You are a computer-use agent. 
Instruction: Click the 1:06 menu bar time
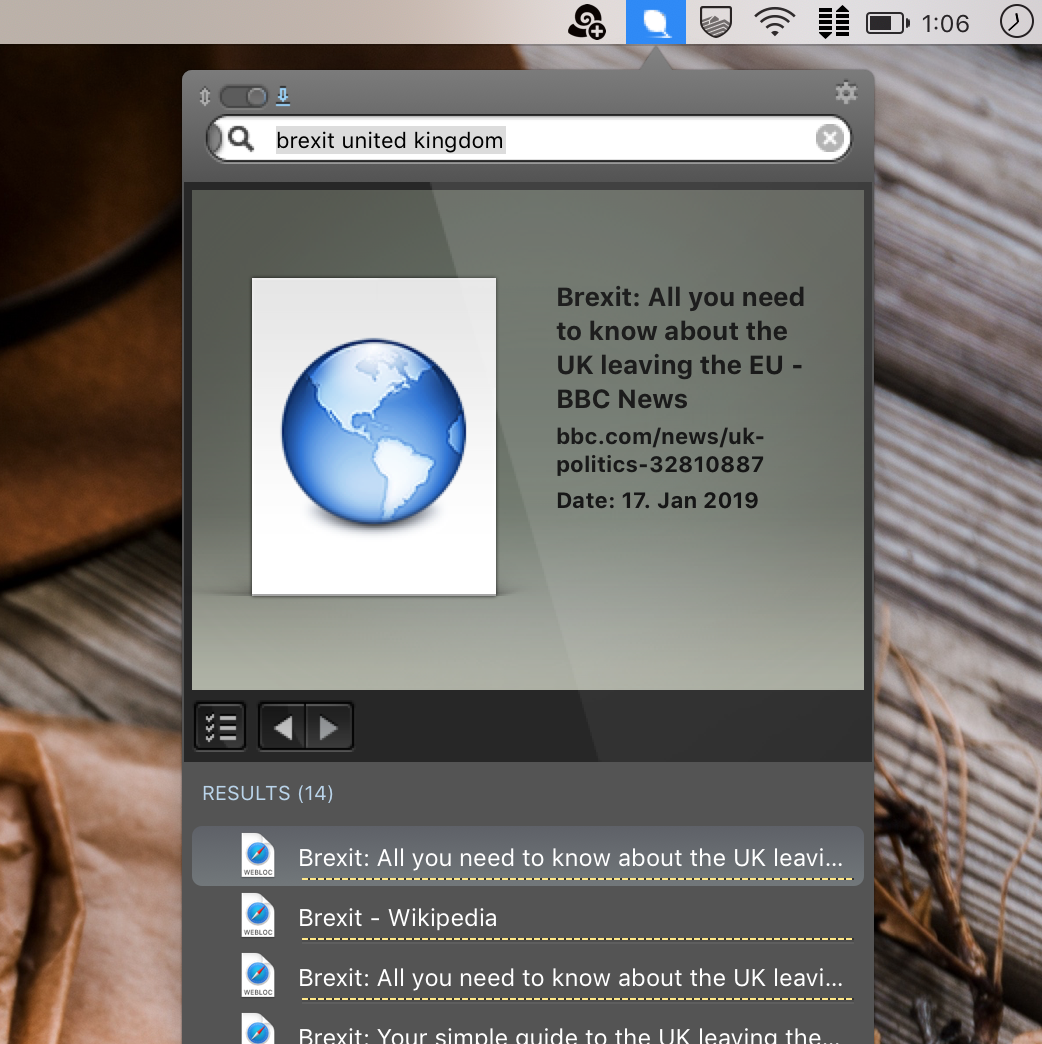pyautogui.click(x=945, y=24)
